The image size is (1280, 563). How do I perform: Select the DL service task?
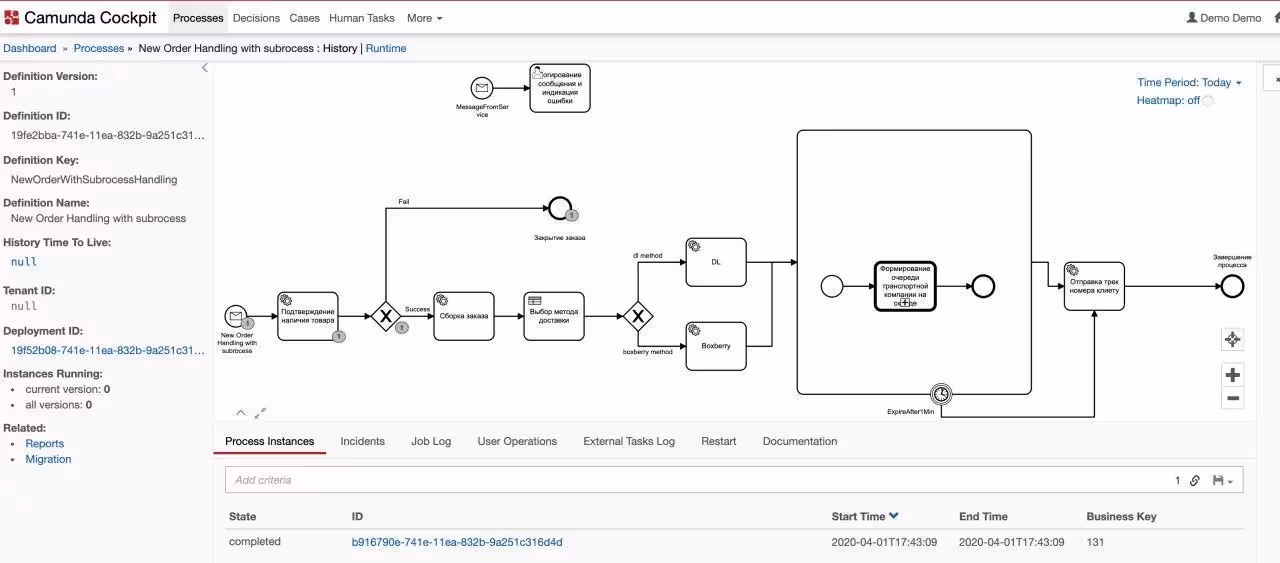pyautogui.click(x=716, y=262)
